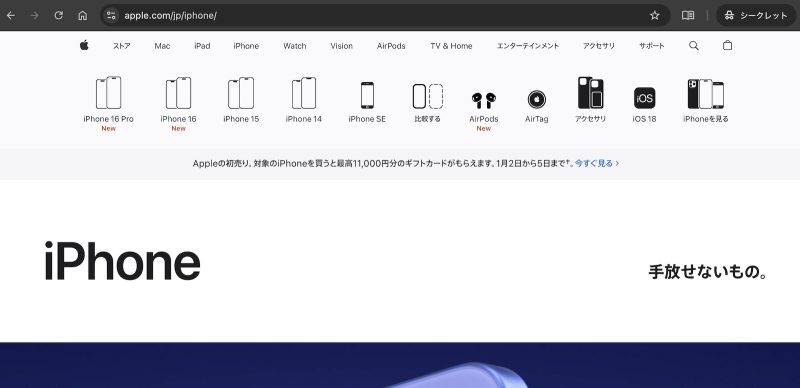The width and height of the screenshot is (800, 388).
Task: Open アクセサリ in the top navigation
Action: 598,46
